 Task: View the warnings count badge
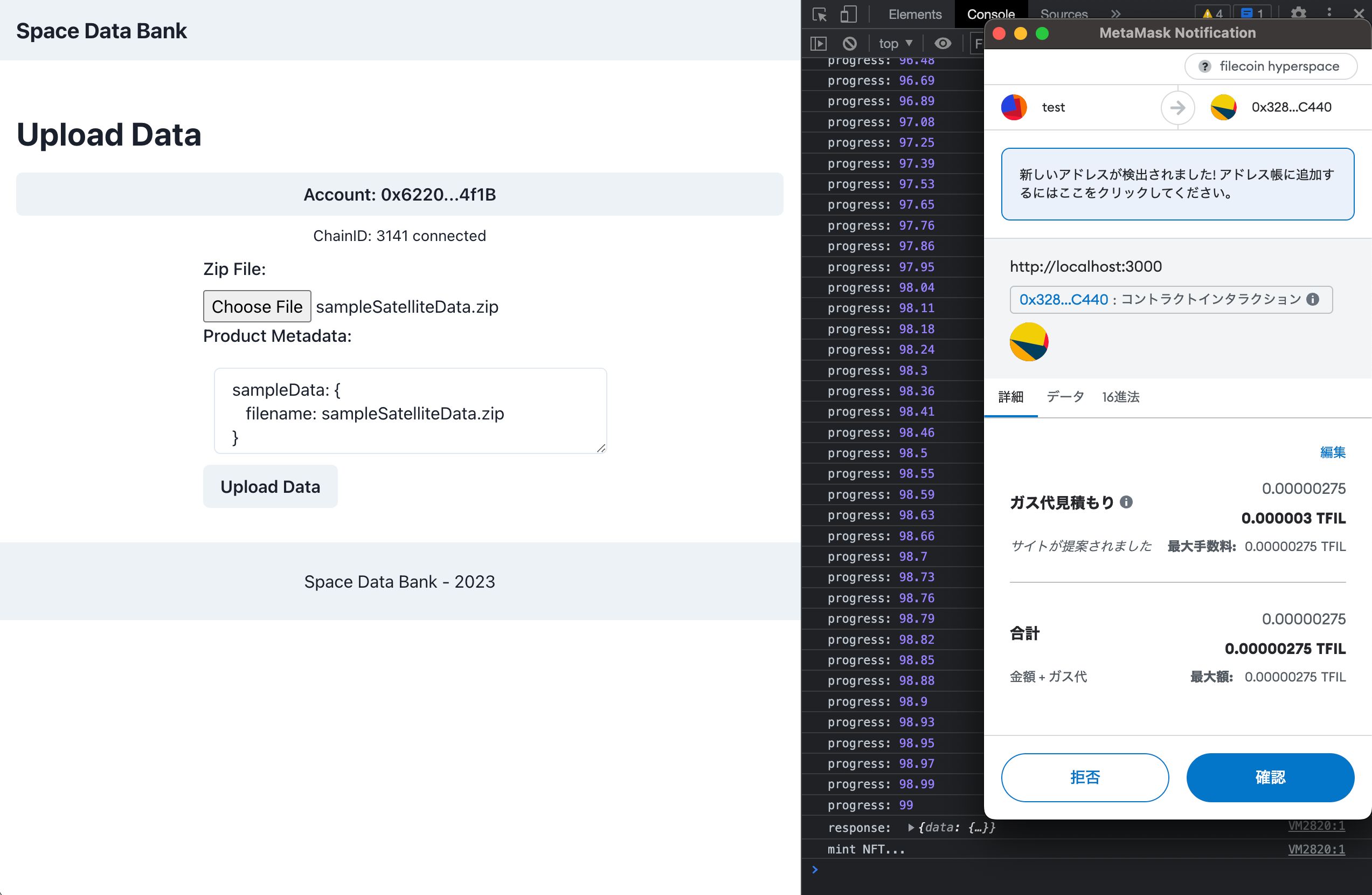(x=1212, y=13)
